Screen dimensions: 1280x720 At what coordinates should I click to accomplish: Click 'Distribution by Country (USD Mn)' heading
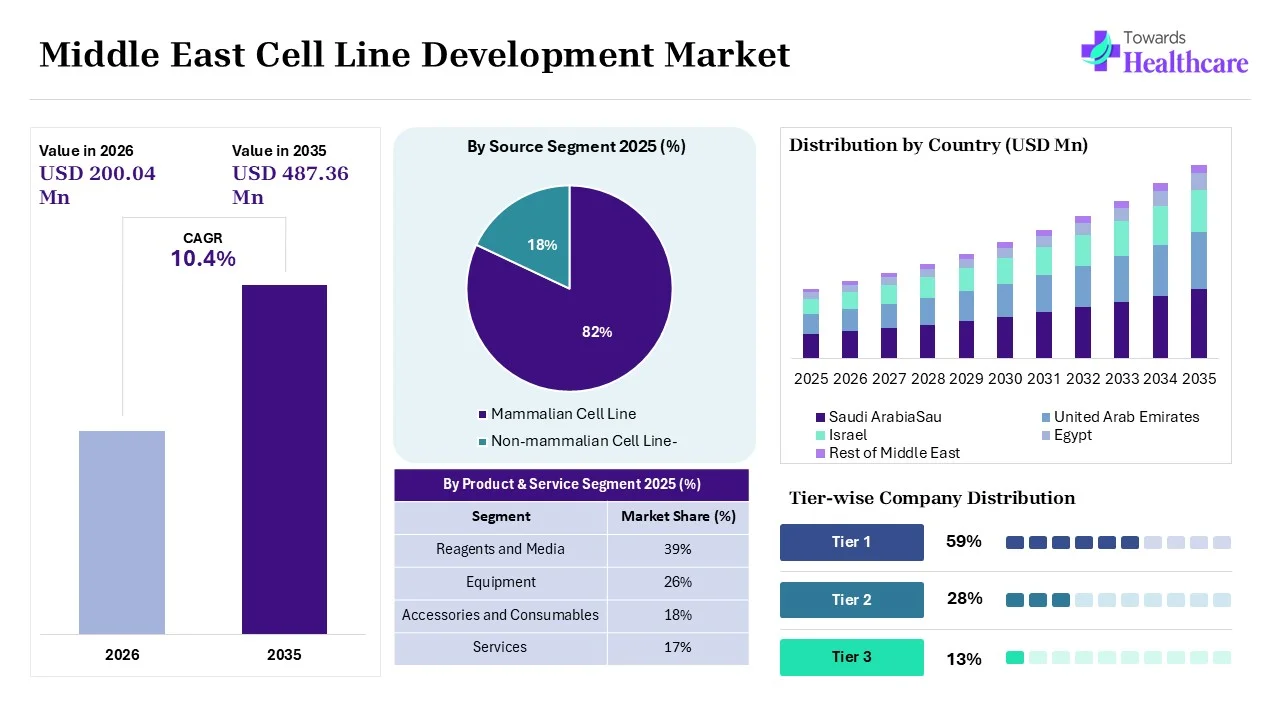[938, 145]
